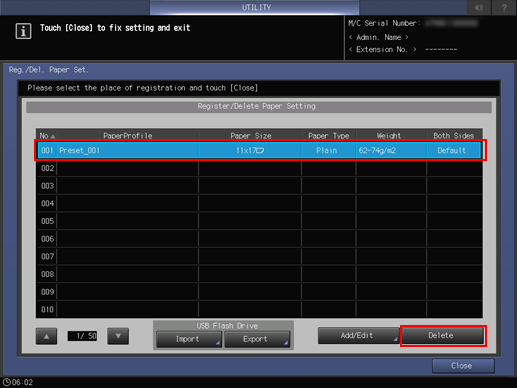Select empty registration slot 010
The width and height of the screenshot is (517, 388).
(259, 309)
